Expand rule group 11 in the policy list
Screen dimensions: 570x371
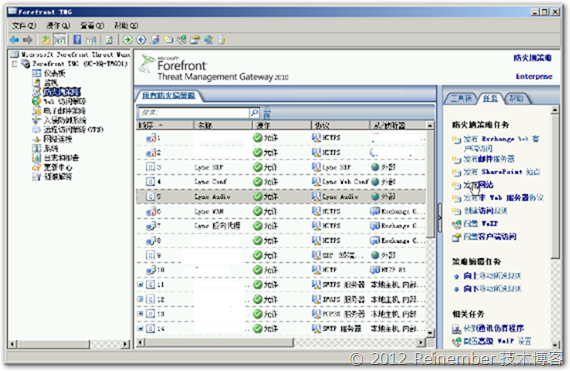tap(140, 285)
